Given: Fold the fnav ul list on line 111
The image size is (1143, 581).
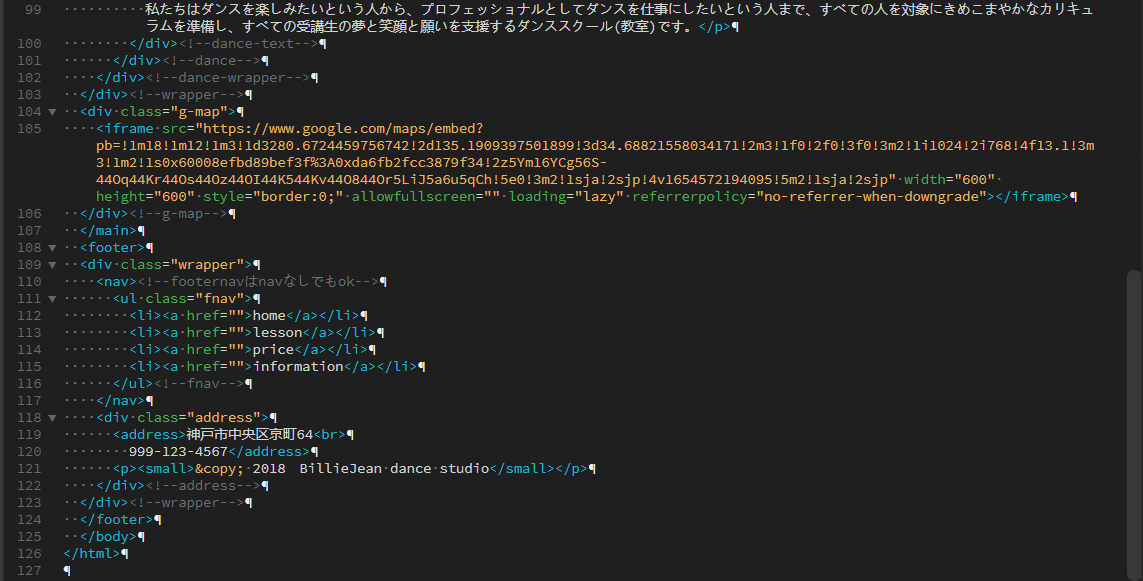Looking at the screenshot, I should [x=52, y=298].
